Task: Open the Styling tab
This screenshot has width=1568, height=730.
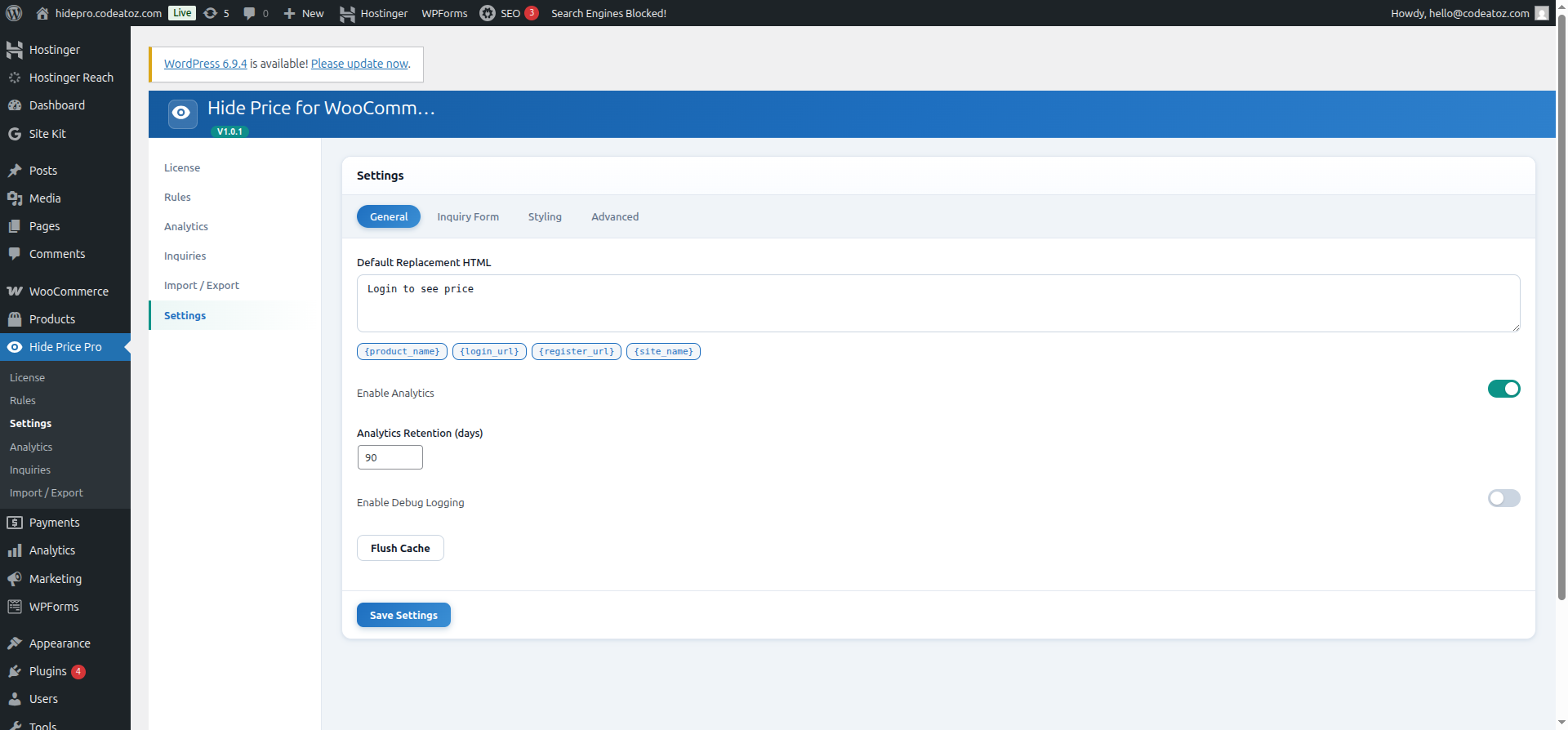Action: [545, 216]
